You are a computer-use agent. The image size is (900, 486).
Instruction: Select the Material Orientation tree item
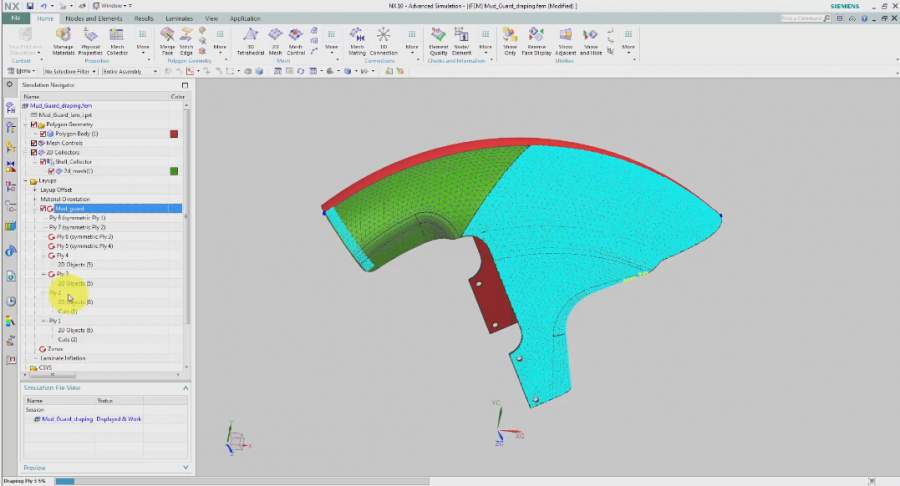[65, 199]
